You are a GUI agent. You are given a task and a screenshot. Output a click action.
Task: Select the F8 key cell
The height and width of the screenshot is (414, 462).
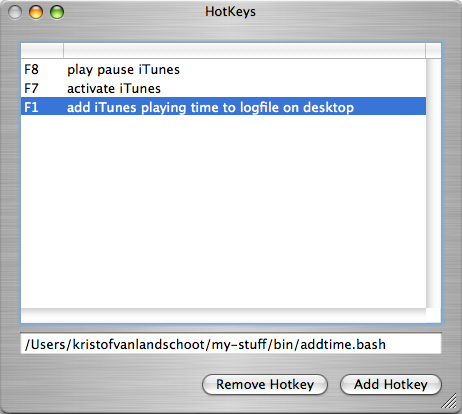[x=31, y=69]
